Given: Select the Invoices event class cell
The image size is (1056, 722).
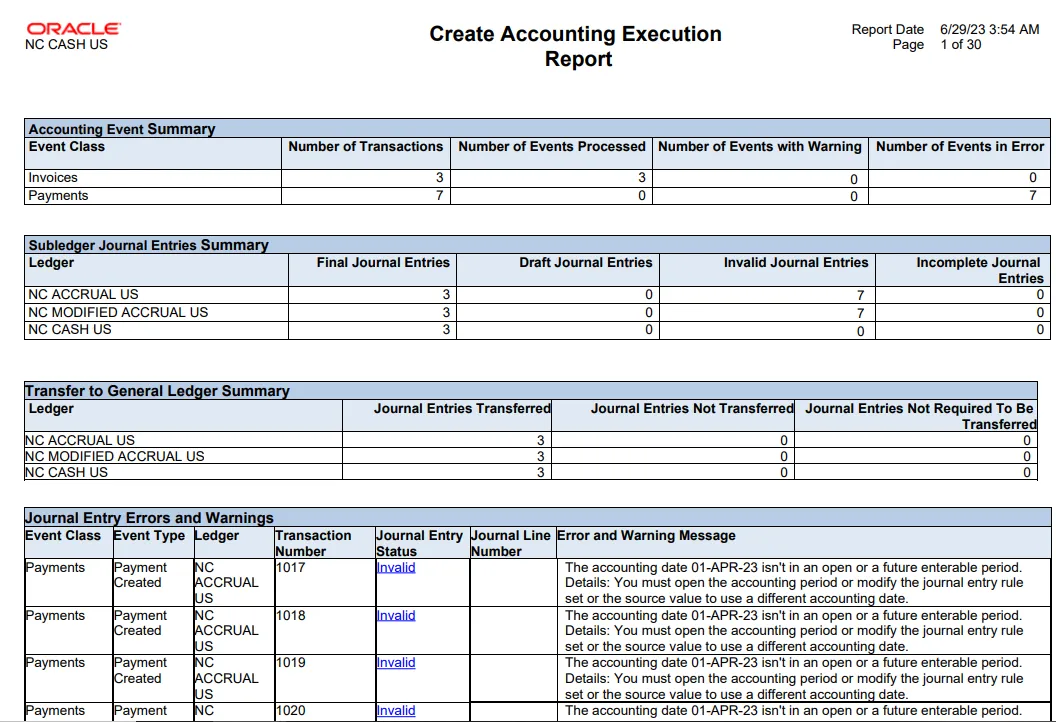Looking at the screenshot, I should (x=53, y=178).
